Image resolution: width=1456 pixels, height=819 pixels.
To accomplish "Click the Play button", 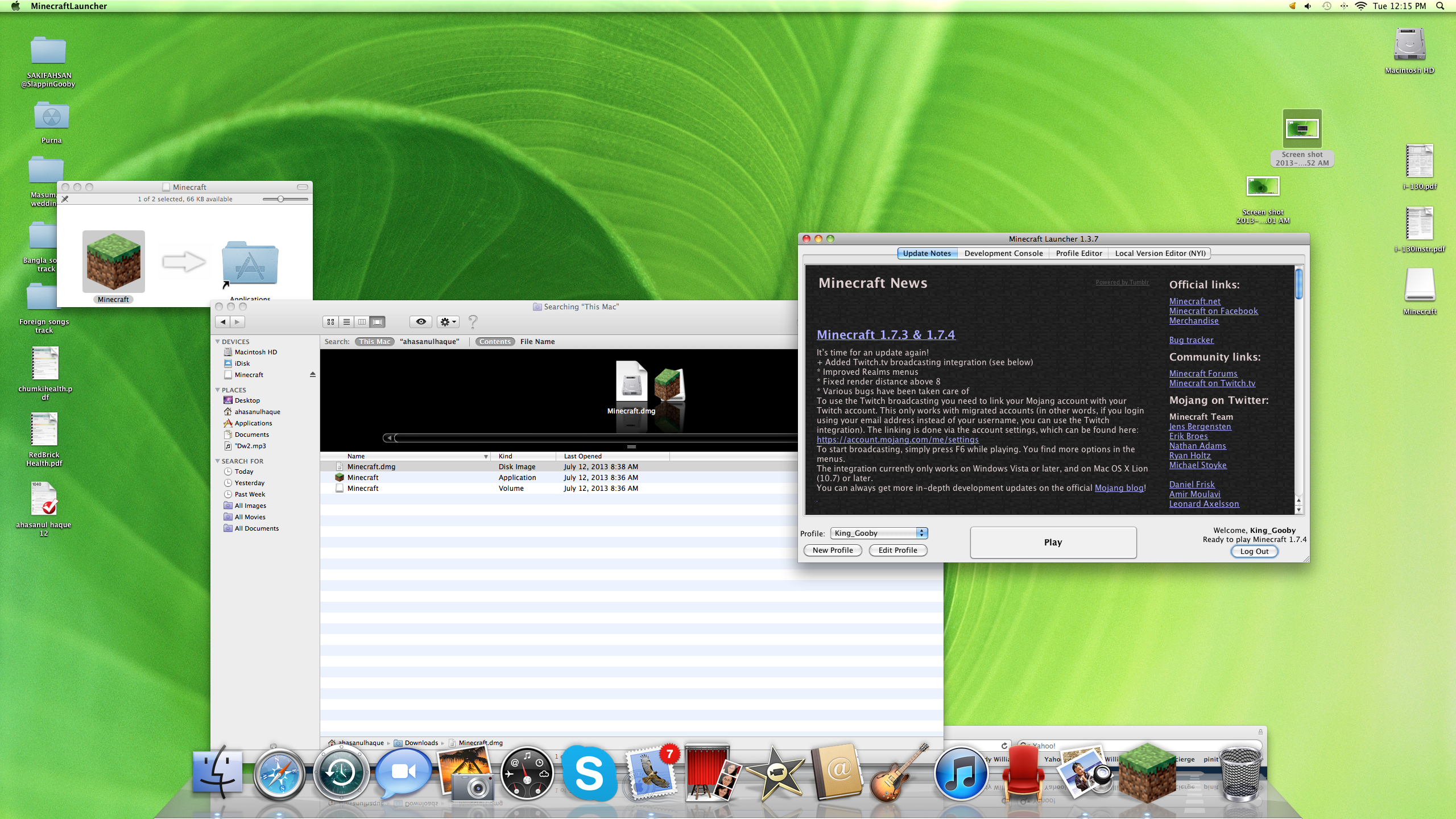I will point(1053,543).
